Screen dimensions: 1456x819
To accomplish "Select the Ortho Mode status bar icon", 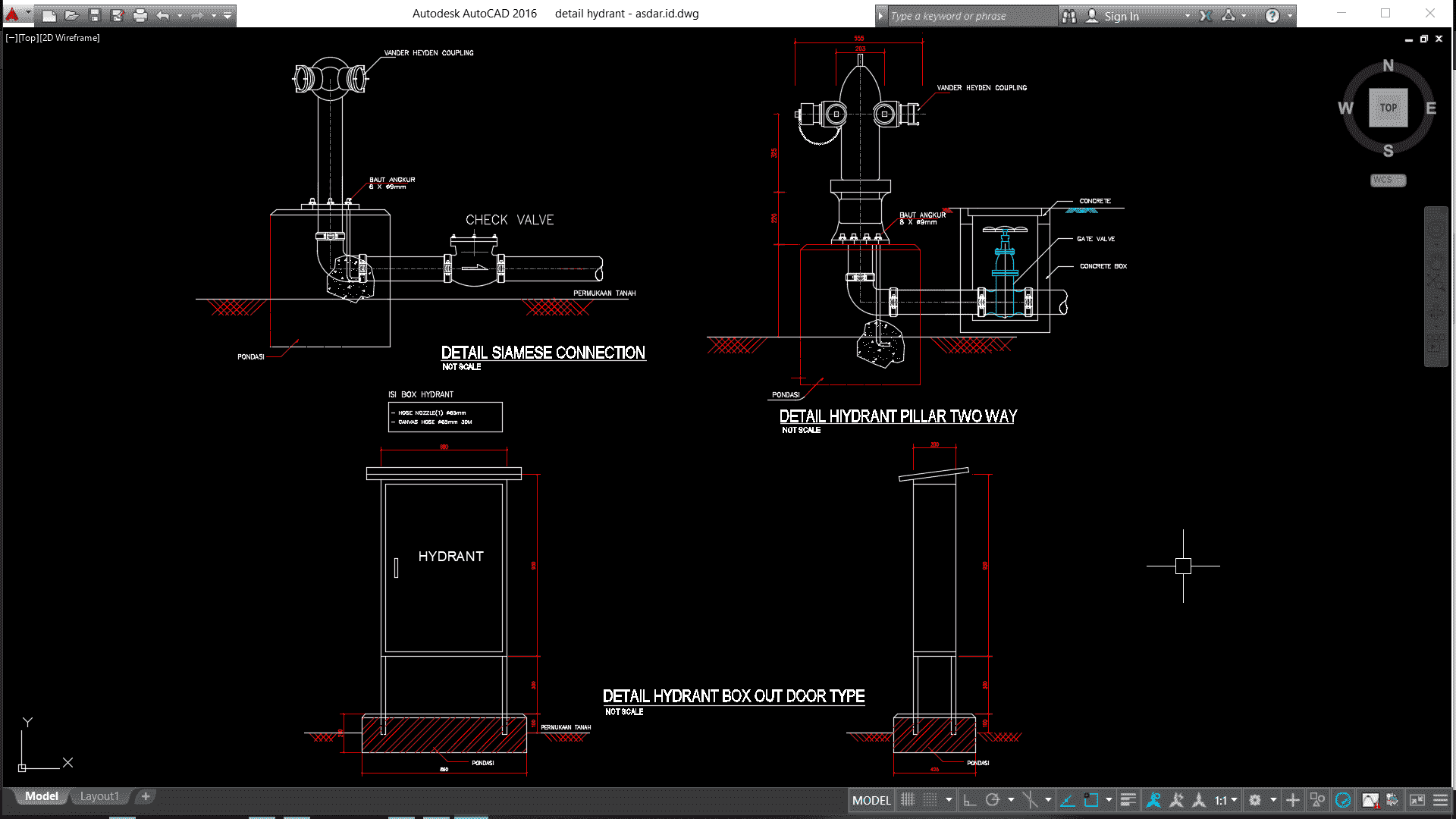I will click(969, 799).
